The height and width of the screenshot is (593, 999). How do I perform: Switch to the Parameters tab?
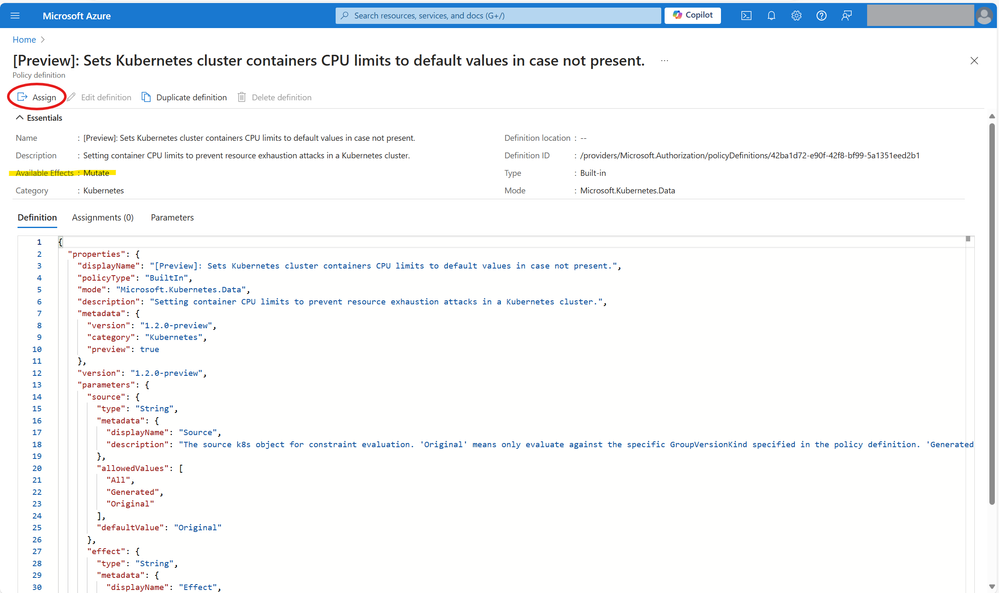172,217
